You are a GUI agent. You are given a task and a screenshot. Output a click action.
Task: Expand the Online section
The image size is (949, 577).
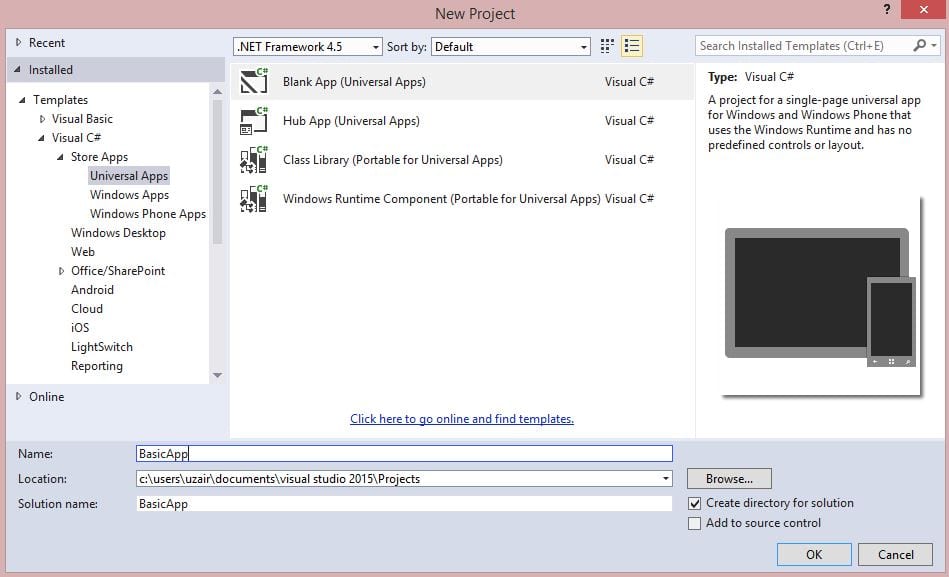click(x=18, y=397)
